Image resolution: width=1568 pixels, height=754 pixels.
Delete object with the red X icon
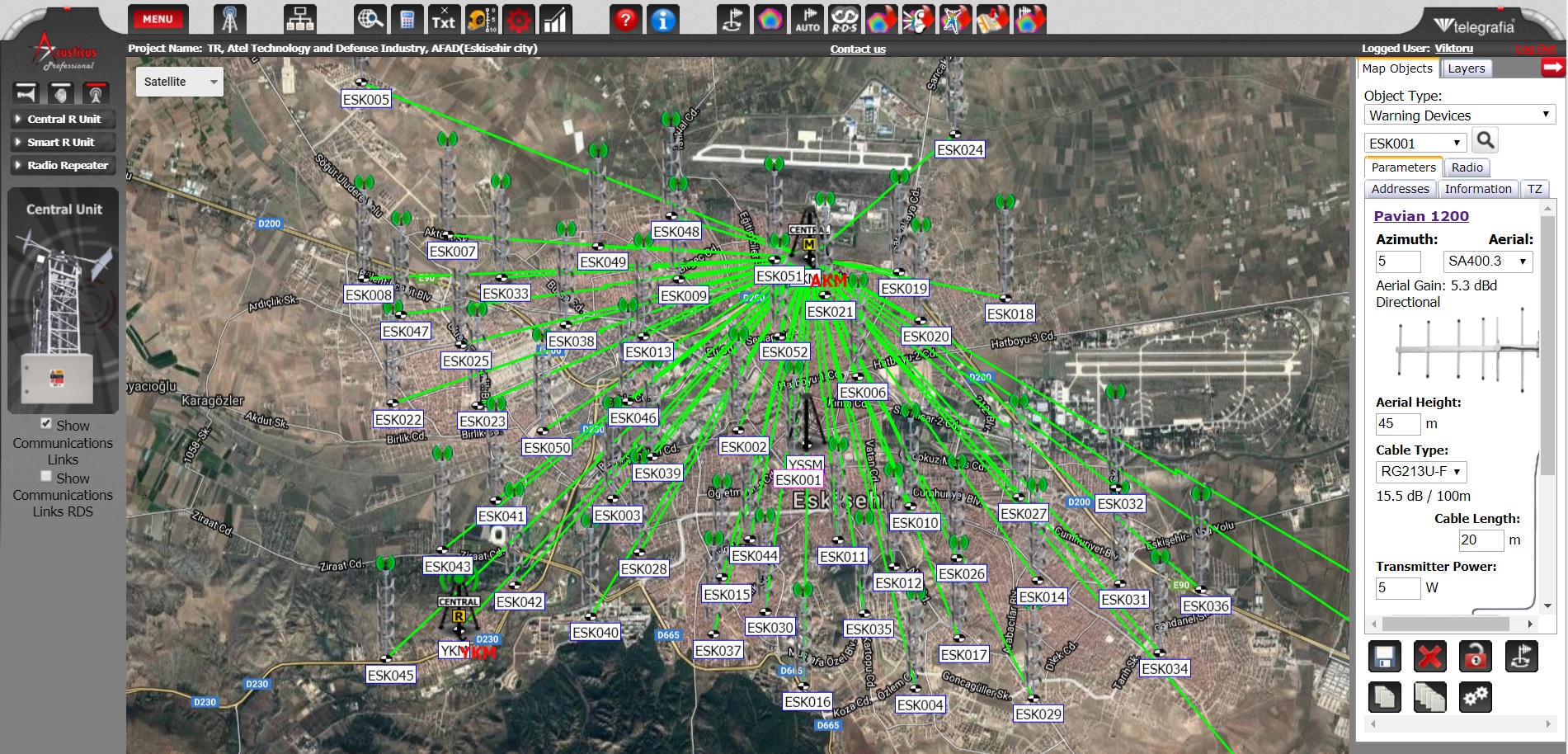[1430, 657]
